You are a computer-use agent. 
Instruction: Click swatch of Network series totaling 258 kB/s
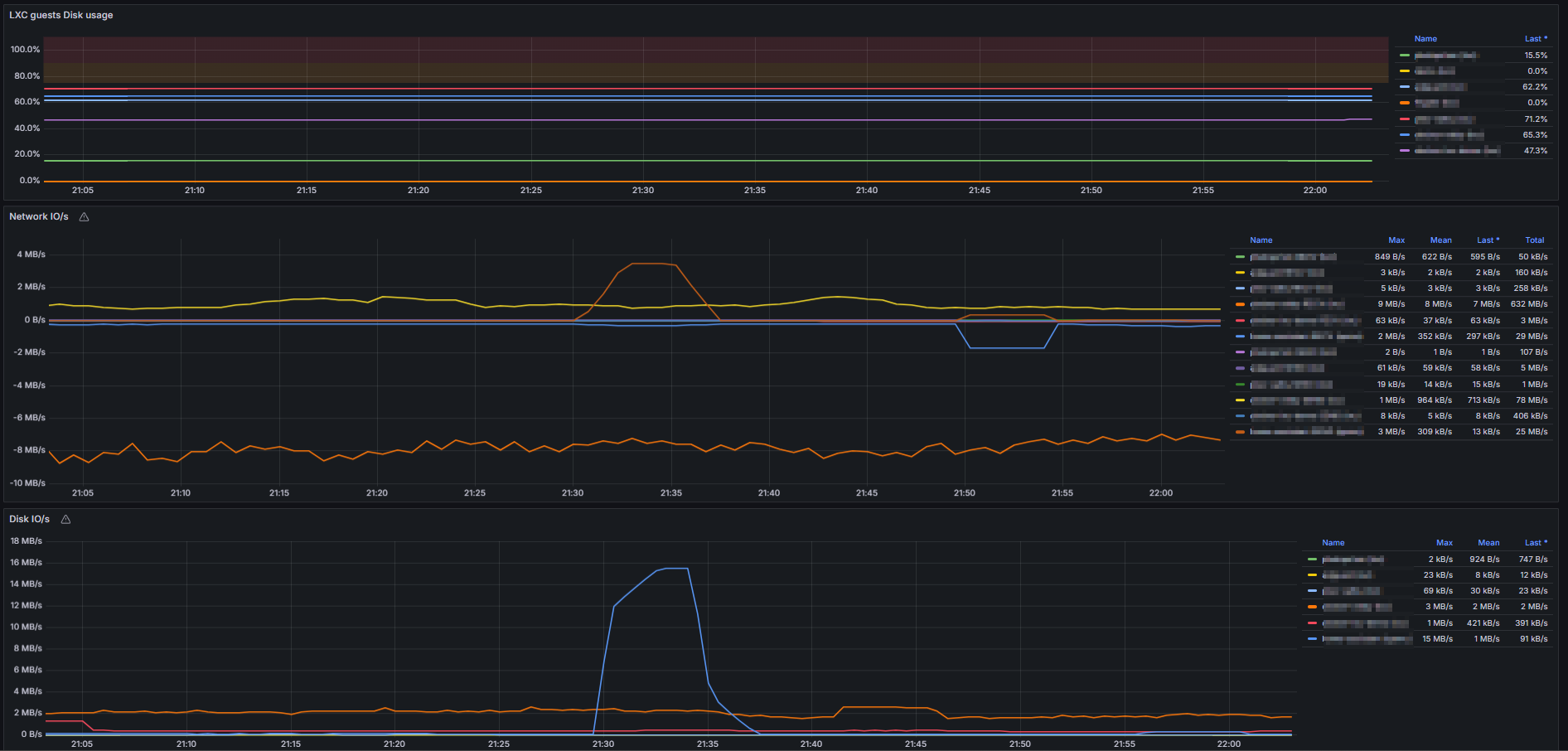point(1240,288)
